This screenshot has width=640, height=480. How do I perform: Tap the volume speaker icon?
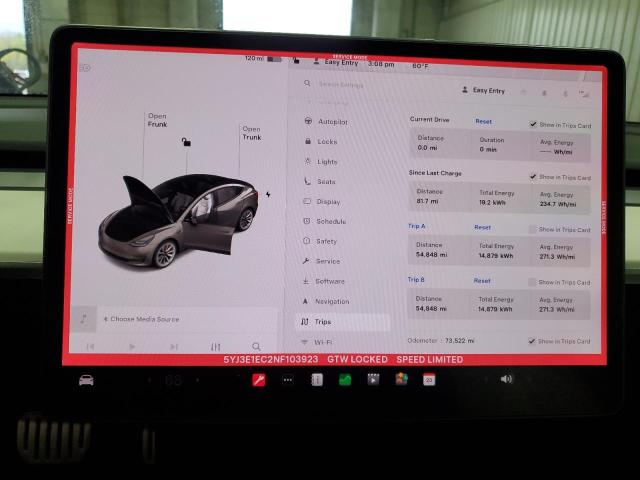coord(506,379)
